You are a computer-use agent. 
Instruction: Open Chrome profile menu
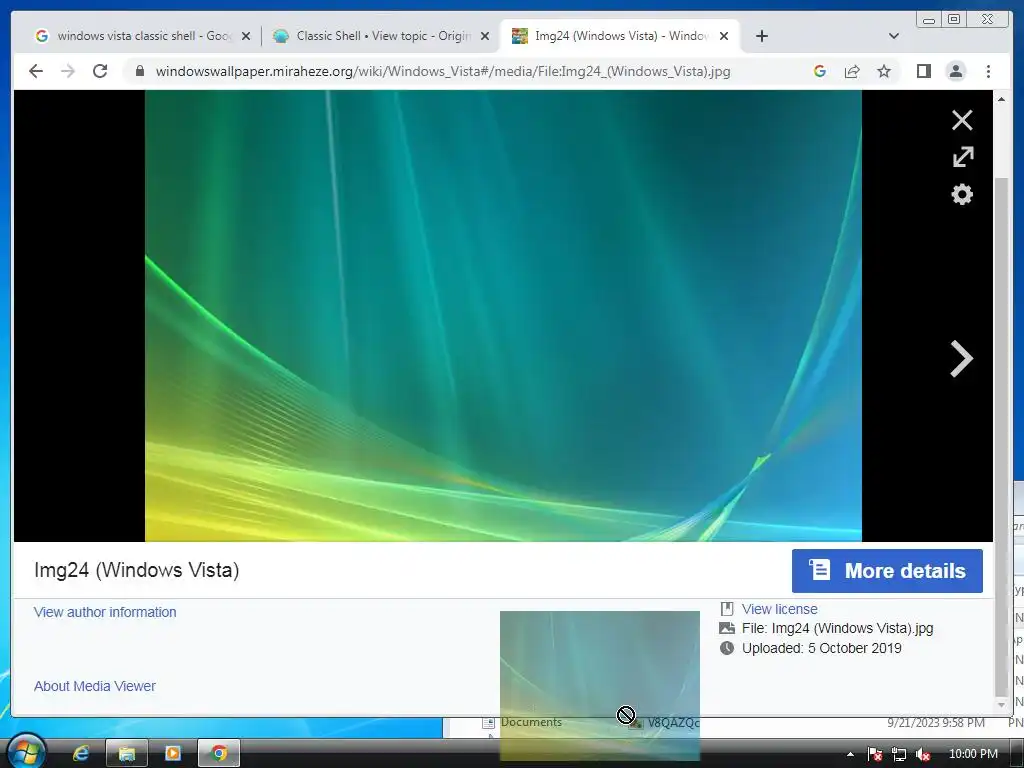pyautogui.click(x=955, y=71)
